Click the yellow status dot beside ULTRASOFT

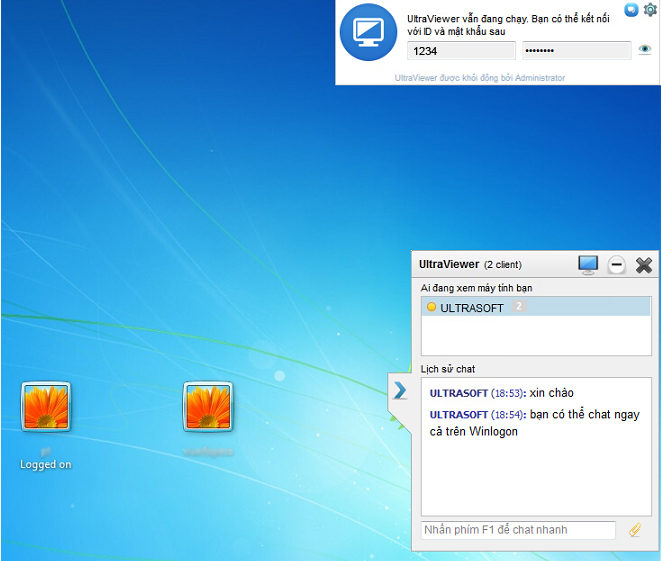tap(431, 306)
